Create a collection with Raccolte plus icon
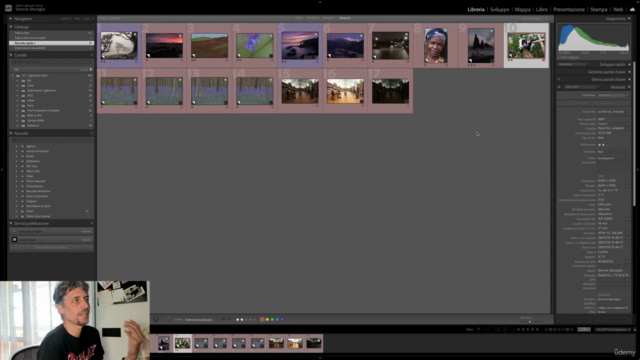 (91, 133)
